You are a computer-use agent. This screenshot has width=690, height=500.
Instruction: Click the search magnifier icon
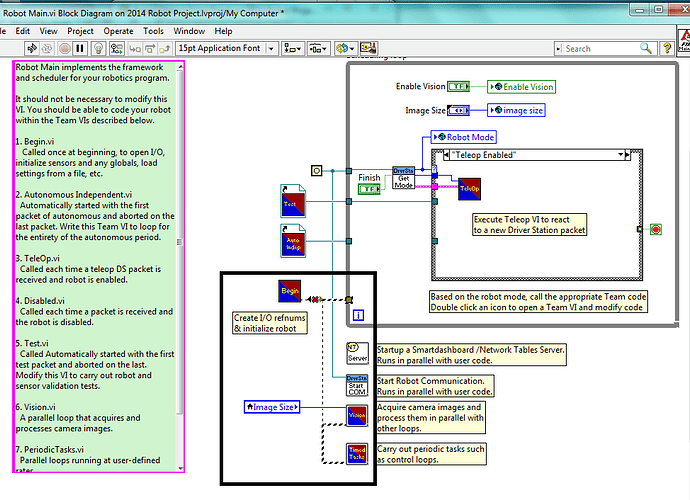pos(646,48)
